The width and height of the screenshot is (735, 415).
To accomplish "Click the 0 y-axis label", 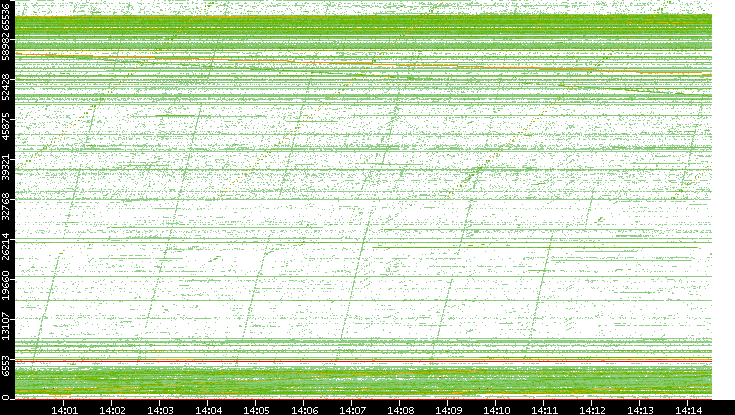I will [x=5, y=398].
